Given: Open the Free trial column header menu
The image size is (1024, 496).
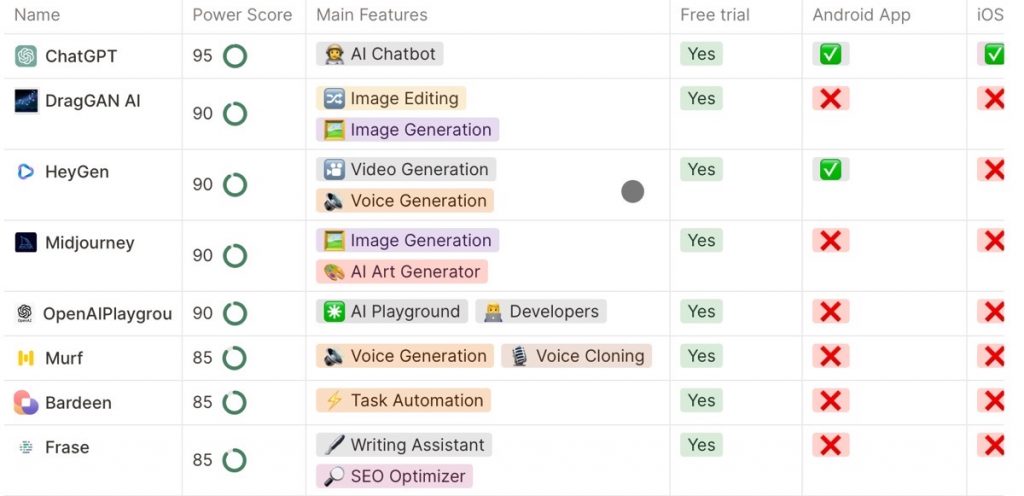Looking at the screenshot, I should [715, 15].
